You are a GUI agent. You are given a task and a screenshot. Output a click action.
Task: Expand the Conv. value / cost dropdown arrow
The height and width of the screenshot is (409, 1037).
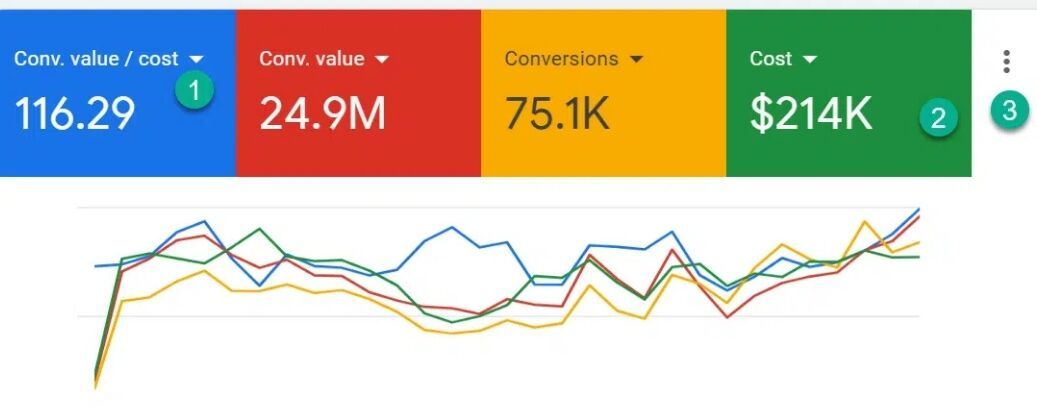[x=196, y=59]
